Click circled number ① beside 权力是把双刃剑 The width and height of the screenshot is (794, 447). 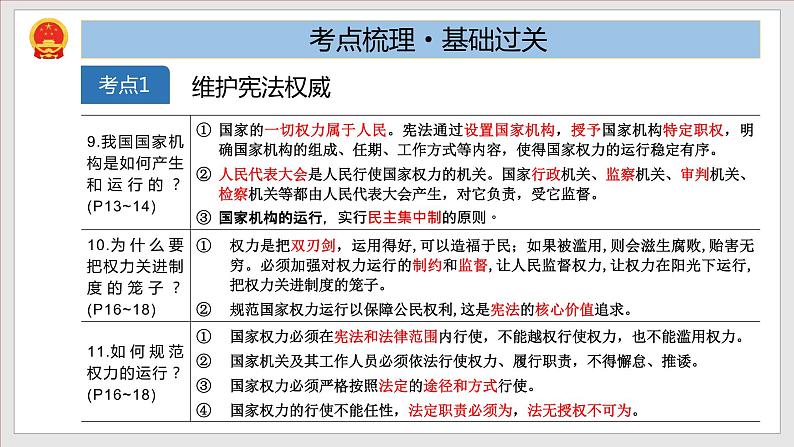click(x=202, y=243)
